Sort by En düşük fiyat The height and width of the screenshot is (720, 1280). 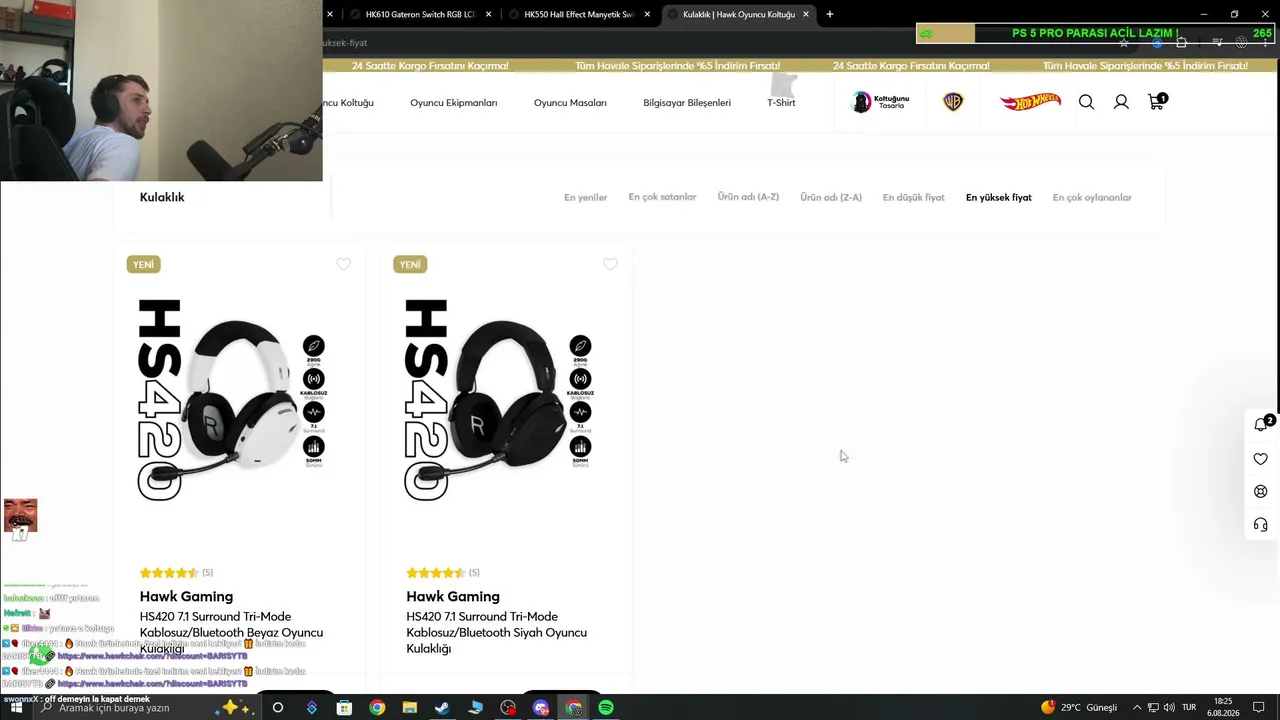[x=913, y=198]
